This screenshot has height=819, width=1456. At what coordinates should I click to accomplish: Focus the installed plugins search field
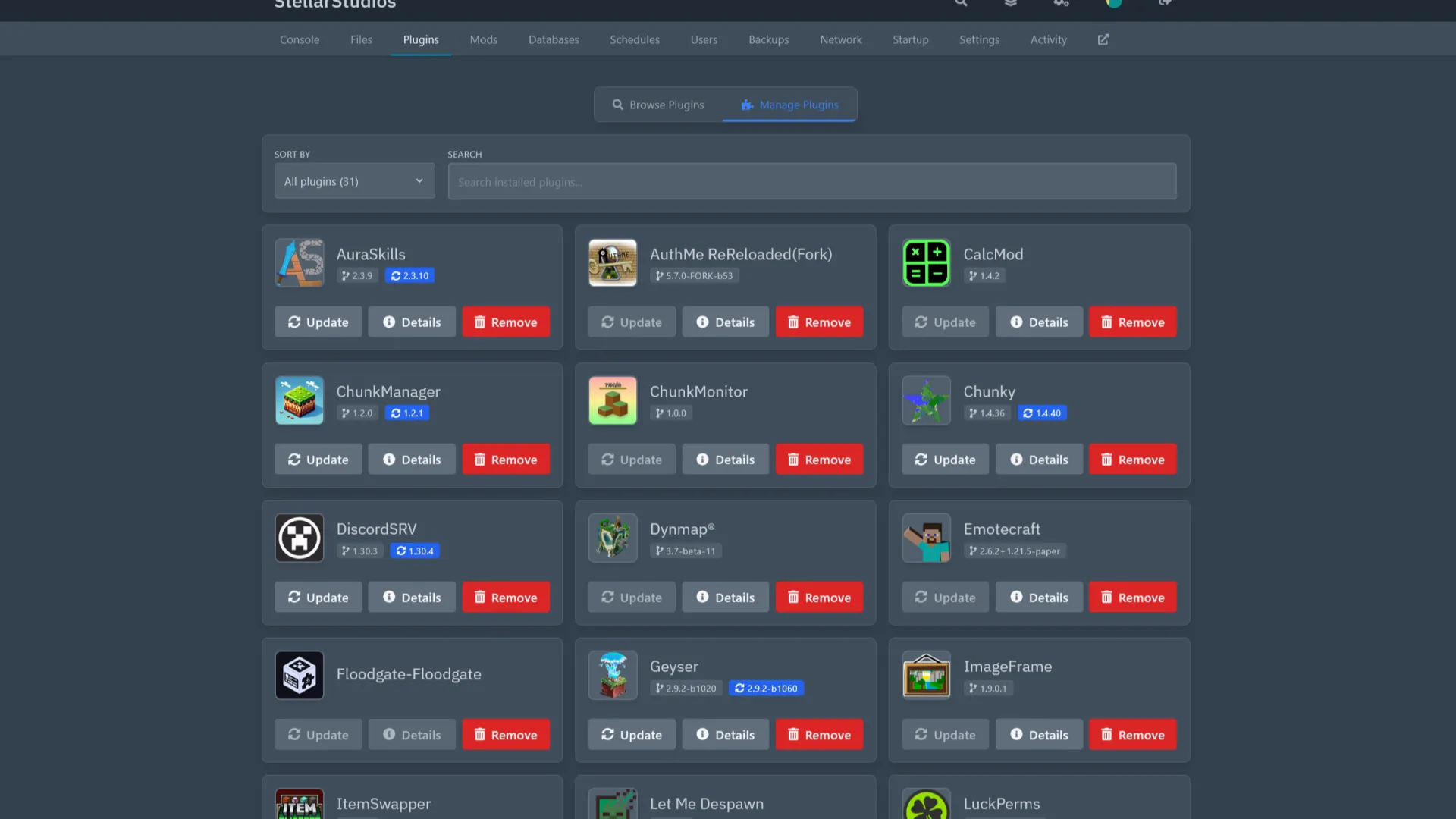point(811,182)
